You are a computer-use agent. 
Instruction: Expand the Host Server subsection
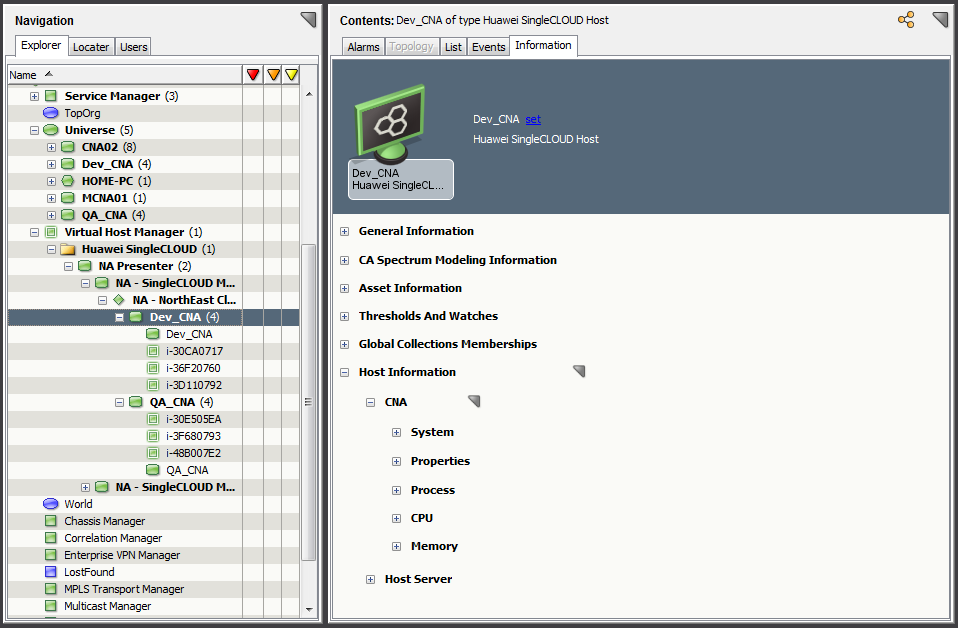[x=370, y=580]
